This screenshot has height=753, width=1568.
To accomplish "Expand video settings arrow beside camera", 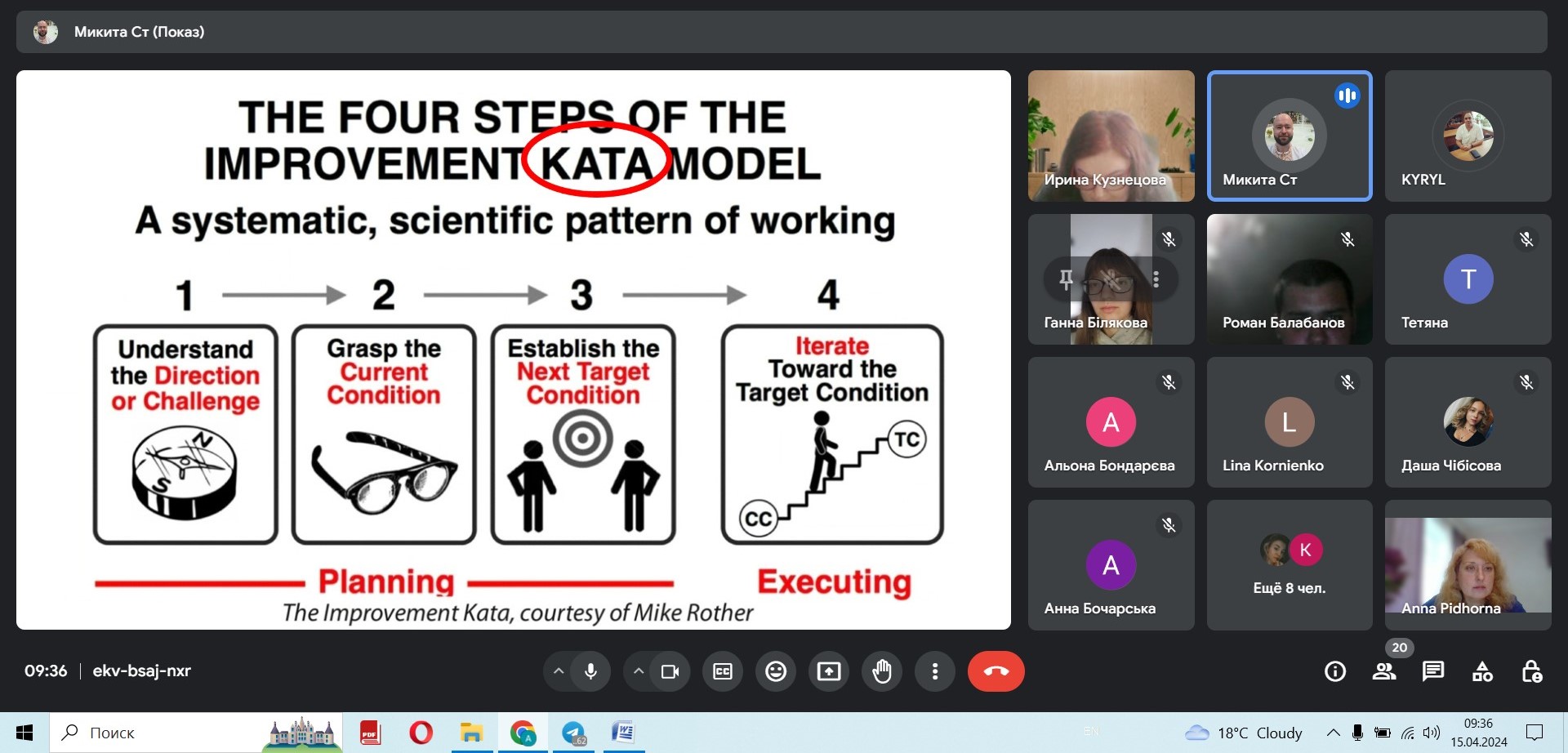I will coord(639,671).
